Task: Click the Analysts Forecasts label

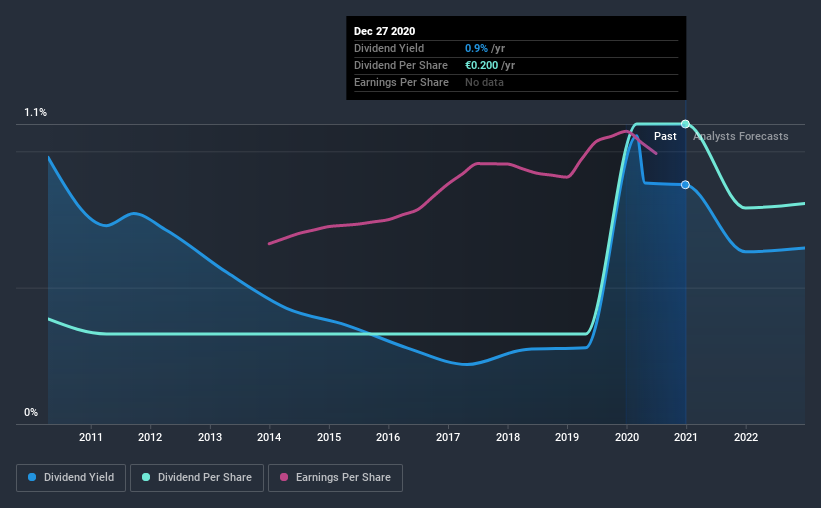Action: pyautogui.click(x=741, y=136)
